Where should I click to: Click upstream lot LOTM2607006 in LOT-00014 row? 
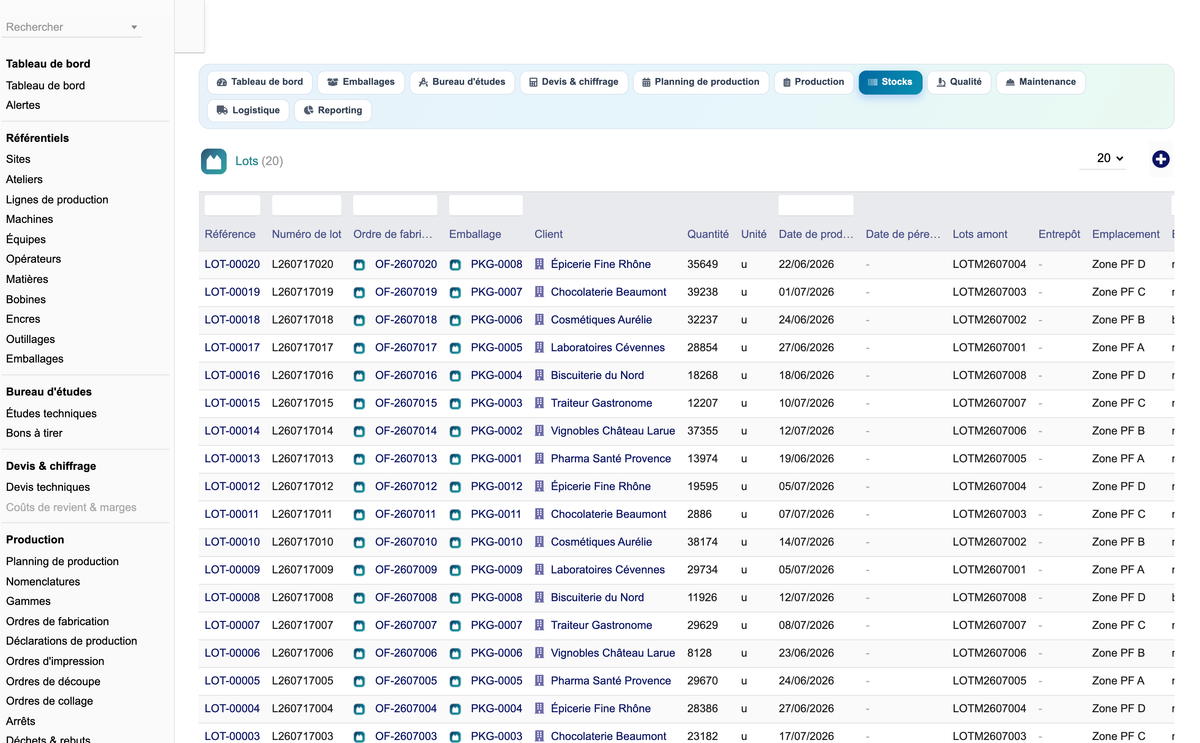990,431
